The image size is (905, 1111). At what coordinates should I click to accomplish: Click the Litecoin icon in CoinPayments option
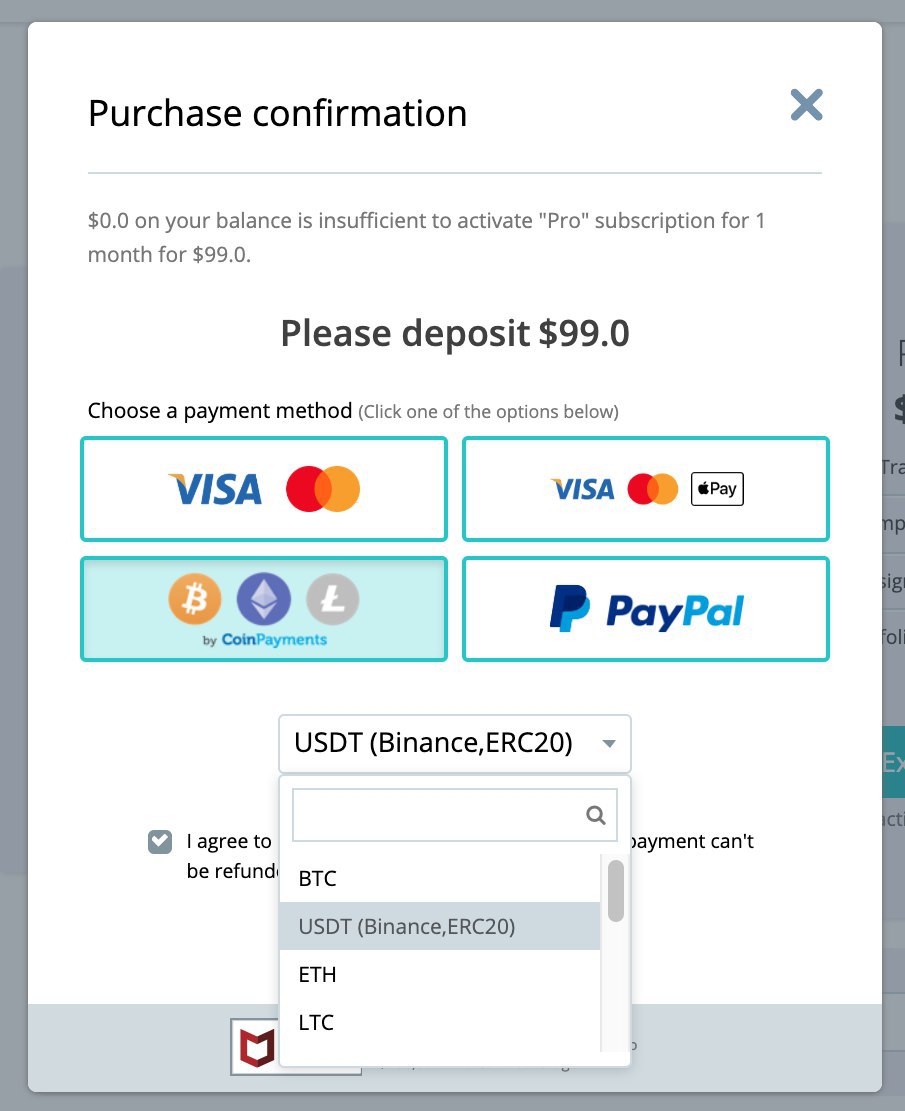click(x=332, y=599)
